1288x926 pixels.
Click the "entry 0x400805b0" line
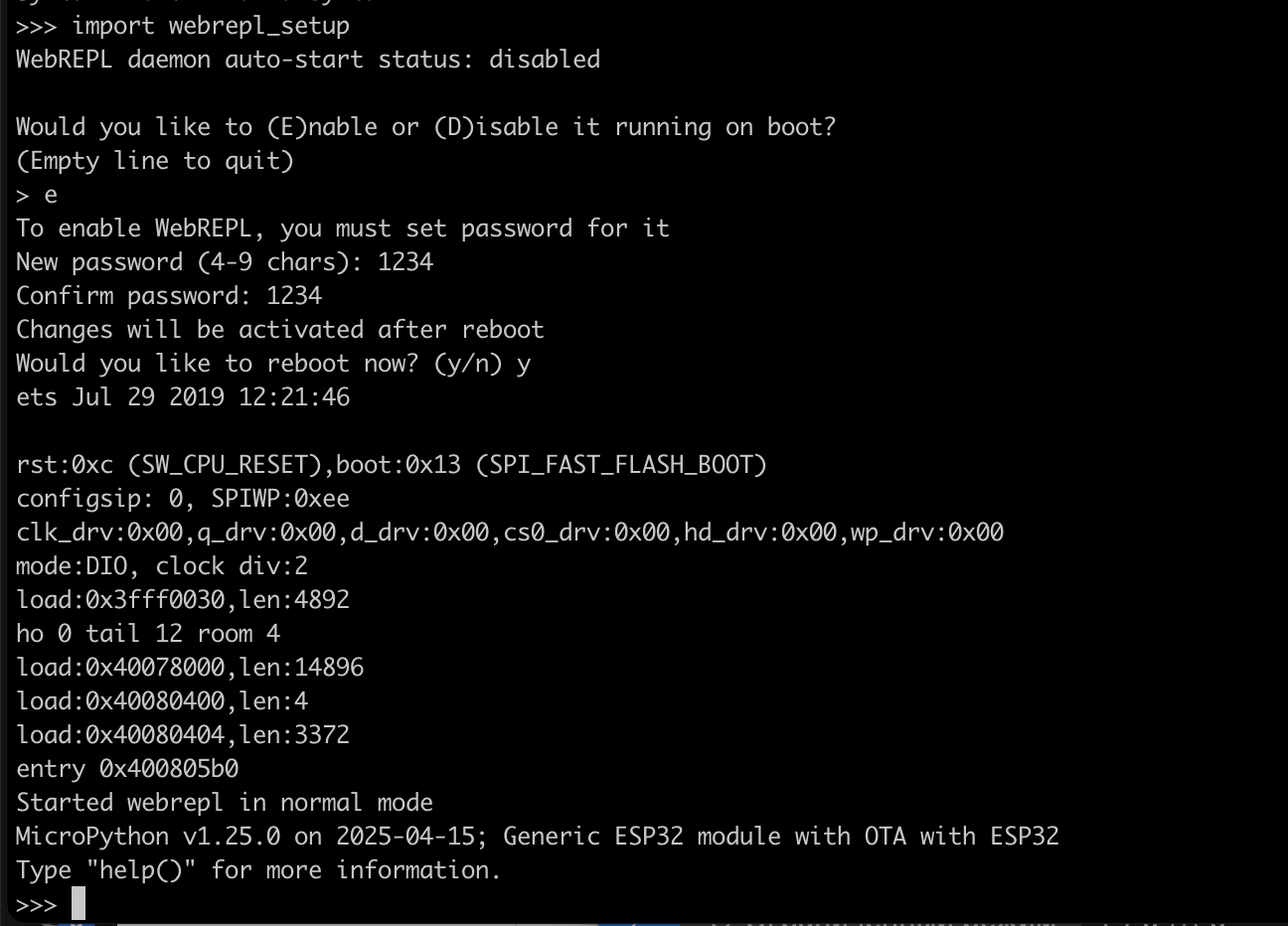point(127,769)
